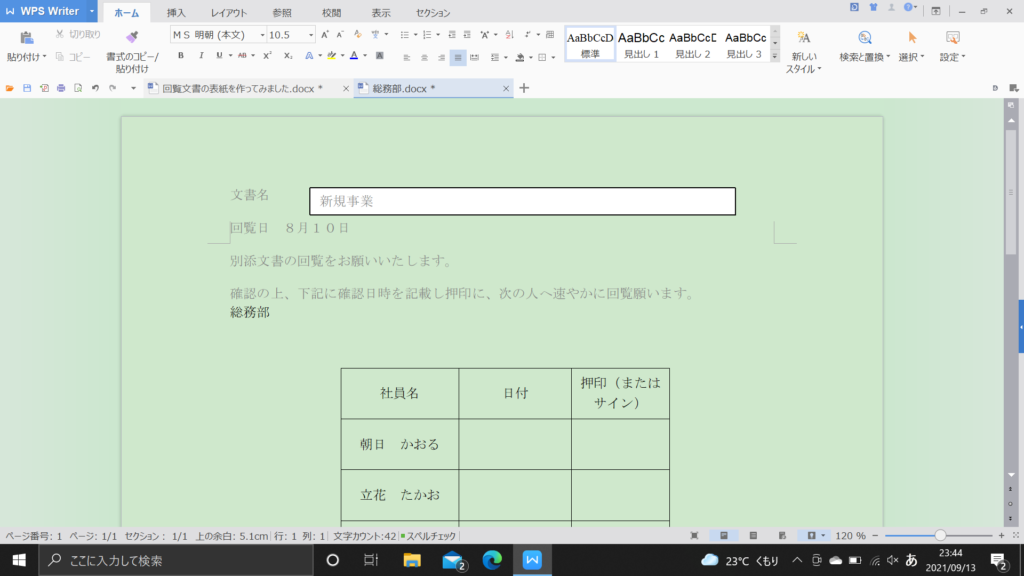Image resolution: width=1024 pixels, height=576 pixels.
Task: Open the font color dropdown arrow
Action: coord(365,57)
